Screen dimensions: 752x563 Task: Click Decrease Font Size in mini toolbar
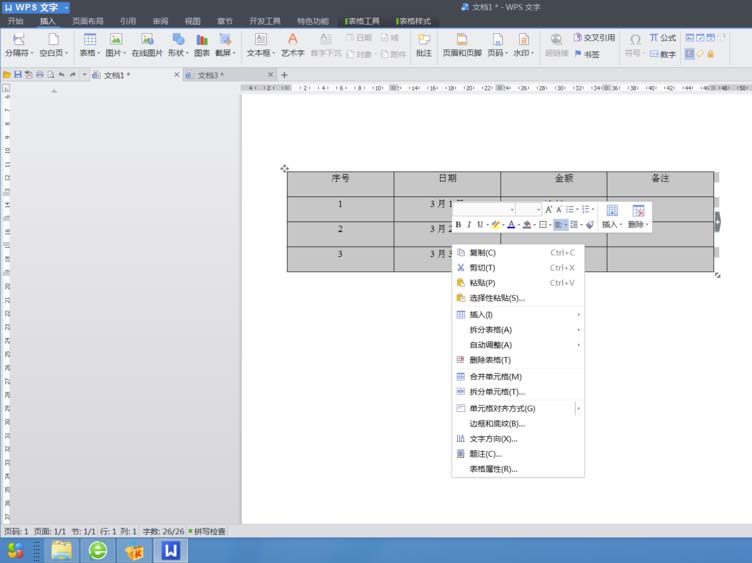(559, 210)
